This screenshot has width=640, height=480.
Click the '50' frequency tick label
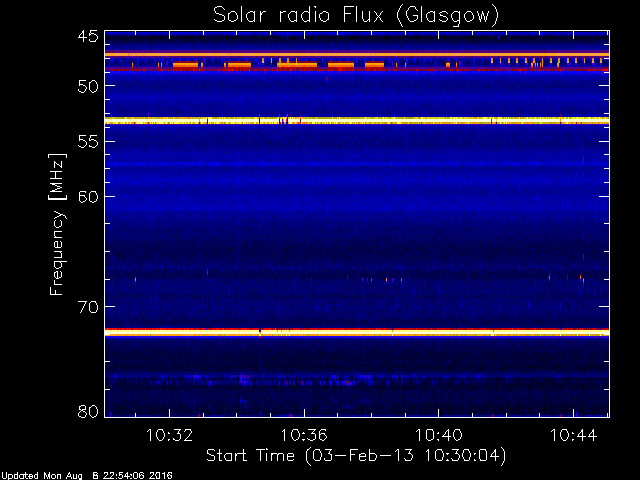[x=89, y=86]
